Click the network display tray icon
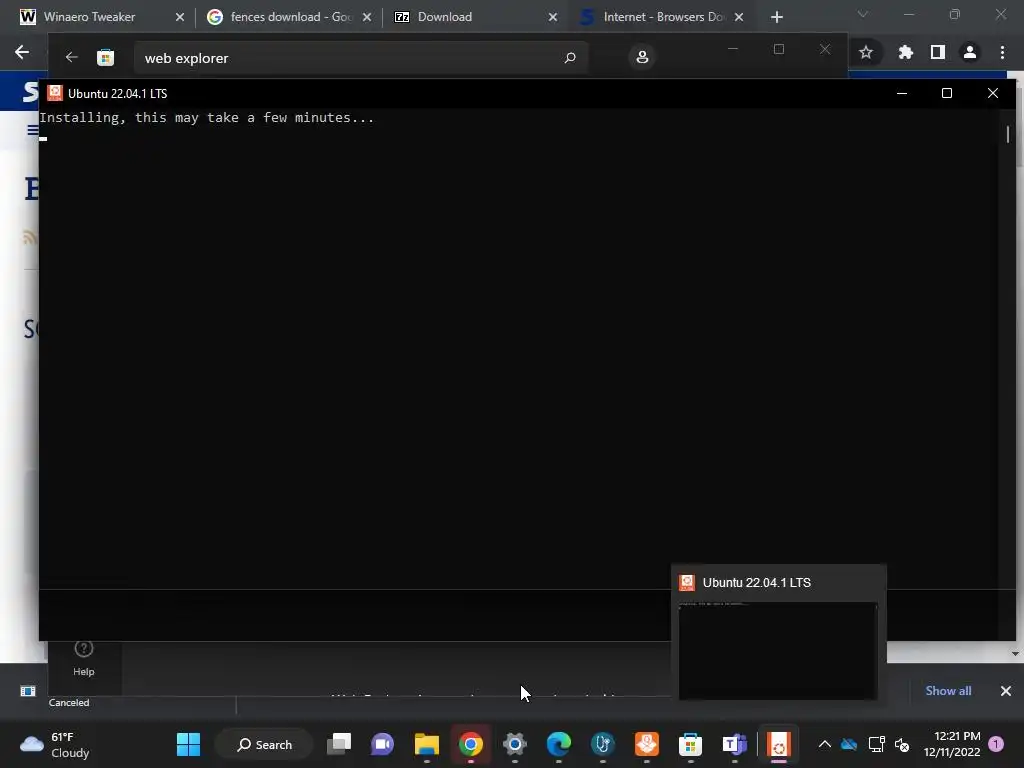 (876, 744)
